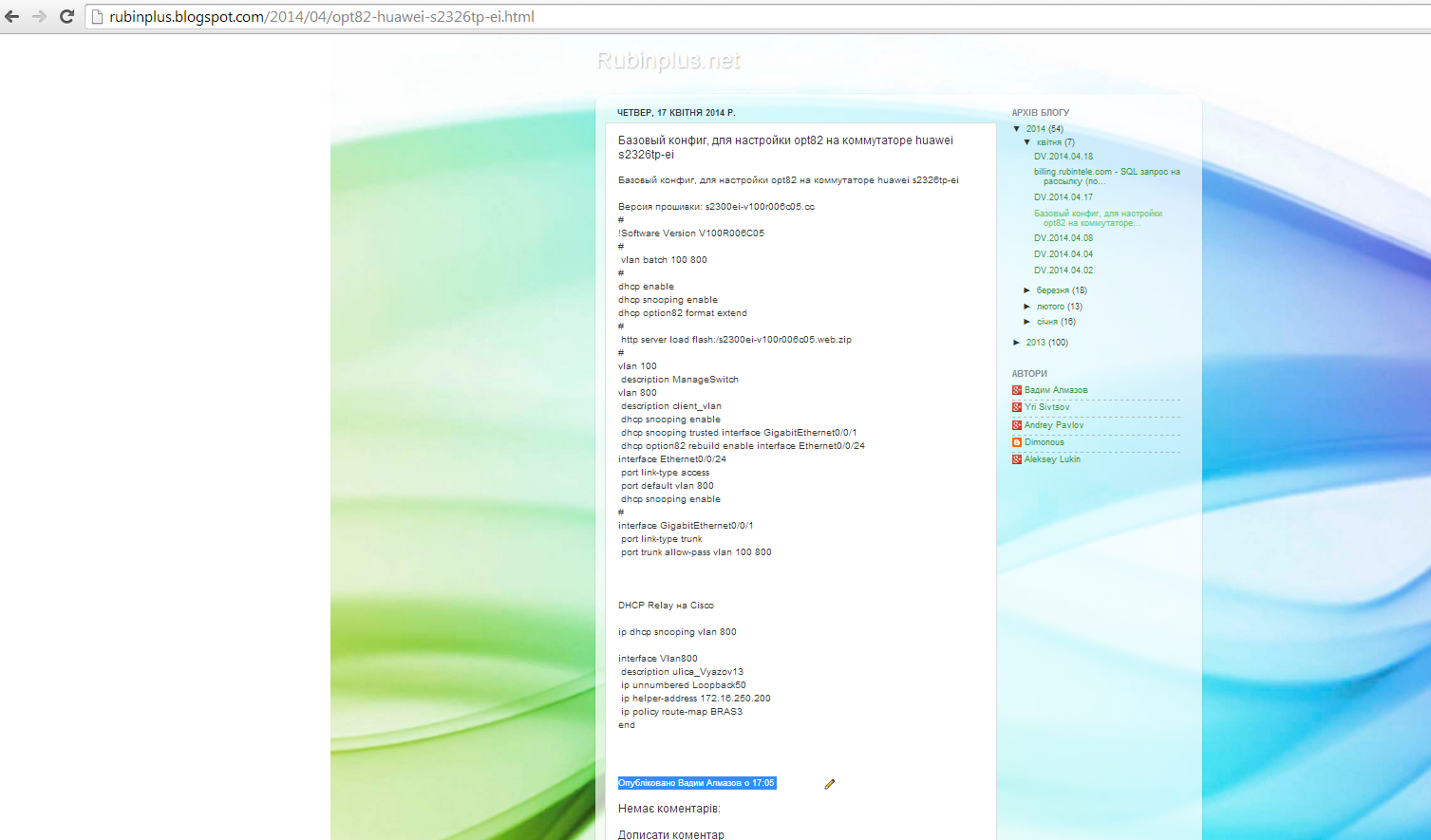Screen dimensions: 1431x840
Task: Open the 2014 archive link
Action: point(1035,129)
